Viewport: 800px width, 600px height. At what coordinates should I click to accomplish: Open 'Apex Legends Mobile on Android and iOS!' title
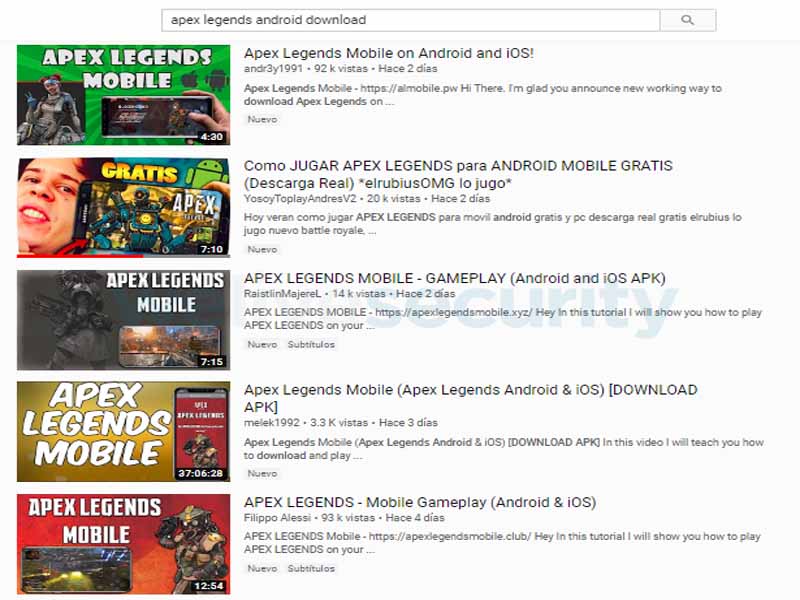point(389,53)
